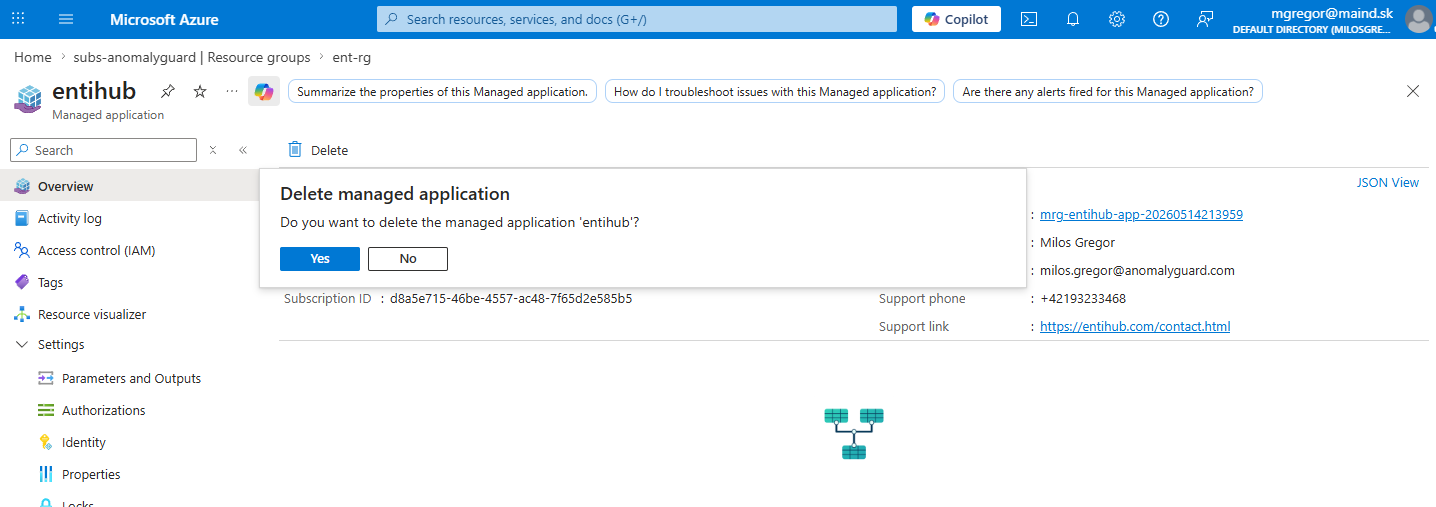1436x507 pixels.
Task: Focus the sidebar menu Search field
Action: tap(103, 150)
